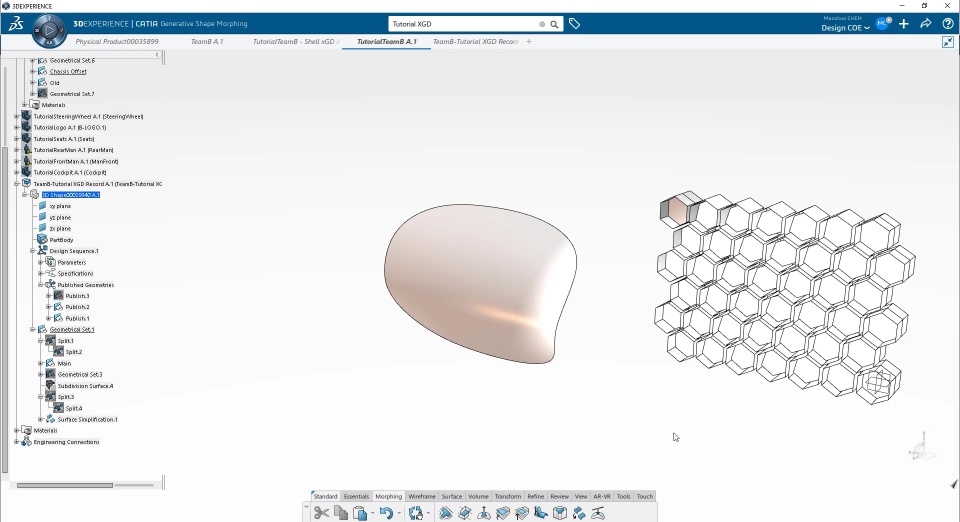Collapse the Published Geometries node
Screen dimensions: 960x522
click(x=40, y=285)
